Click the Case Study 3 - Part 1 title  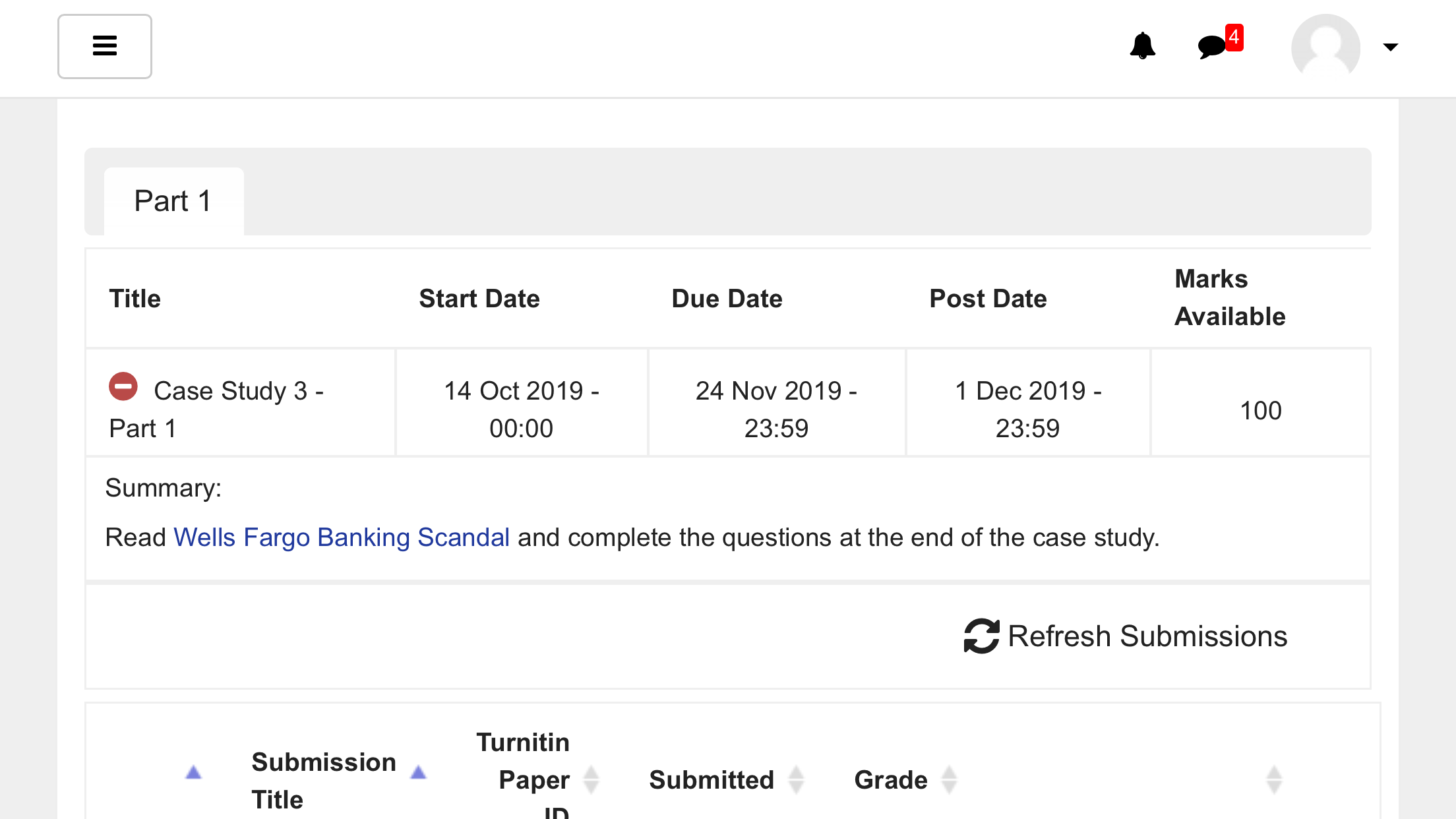[216, 409]
